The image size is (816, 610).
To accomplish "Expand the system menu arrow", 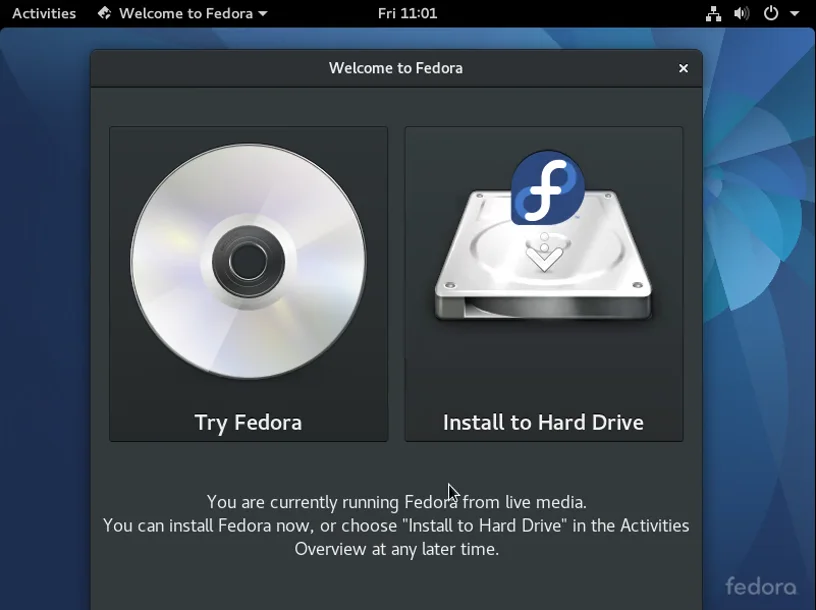I will 794,14.
